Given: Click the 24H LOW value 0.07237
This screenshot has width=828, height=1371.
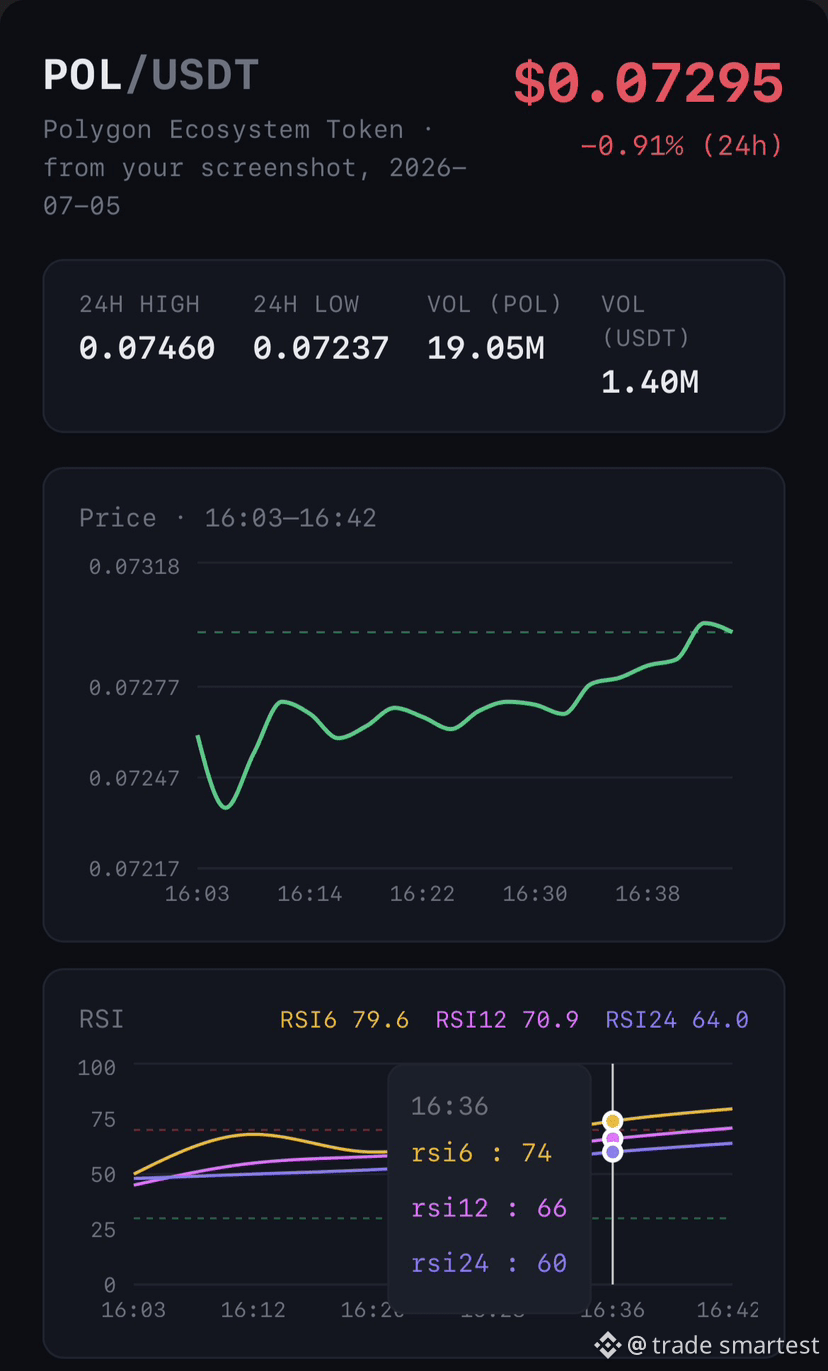Looking at the screenshot, I should coord(321,348).
